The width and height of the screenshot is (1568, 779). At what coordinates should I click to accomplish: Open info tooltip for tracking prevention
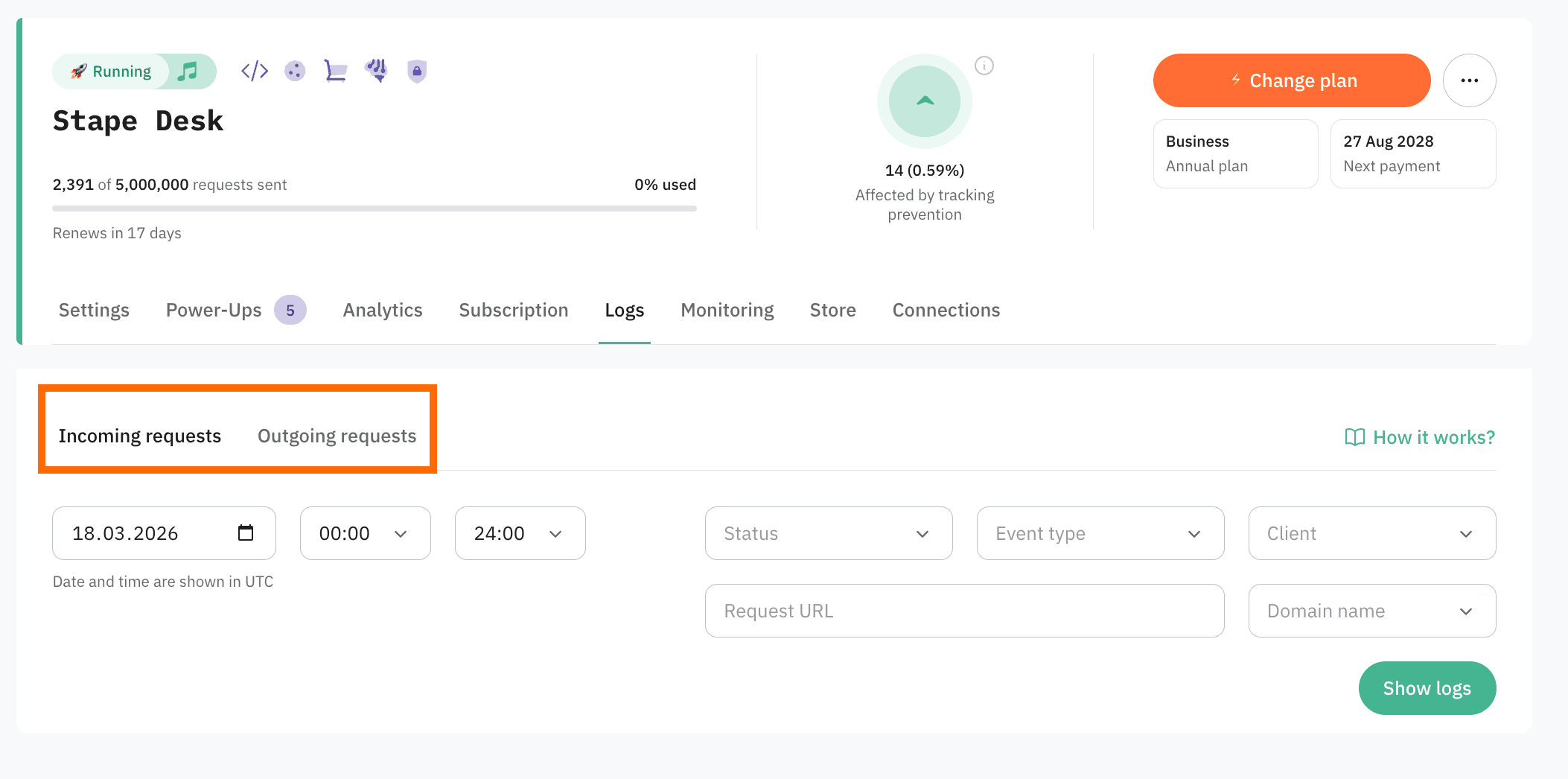[984, 66]
